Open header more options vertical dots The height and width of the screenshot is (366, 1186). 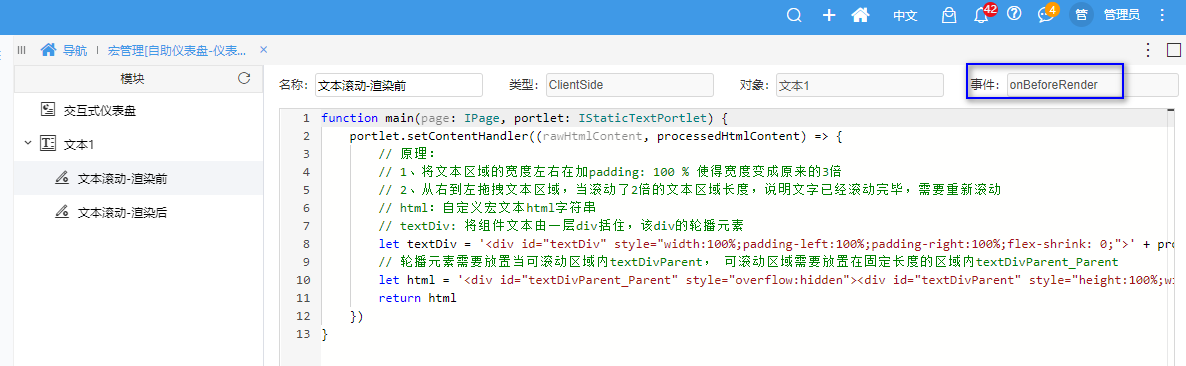[1161, 15]
